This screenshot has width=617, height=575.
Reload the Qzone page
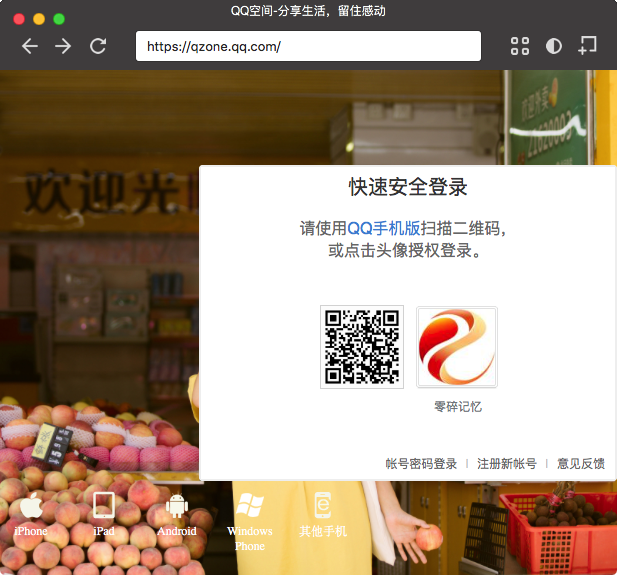tap(98, 46)
